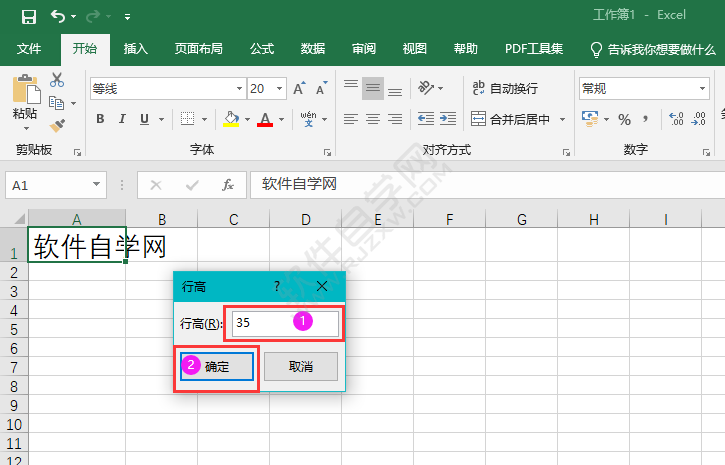Open the PDF工具集 tab
The width and height of the screenshot is (725, 465).
(x=534, y=49)
